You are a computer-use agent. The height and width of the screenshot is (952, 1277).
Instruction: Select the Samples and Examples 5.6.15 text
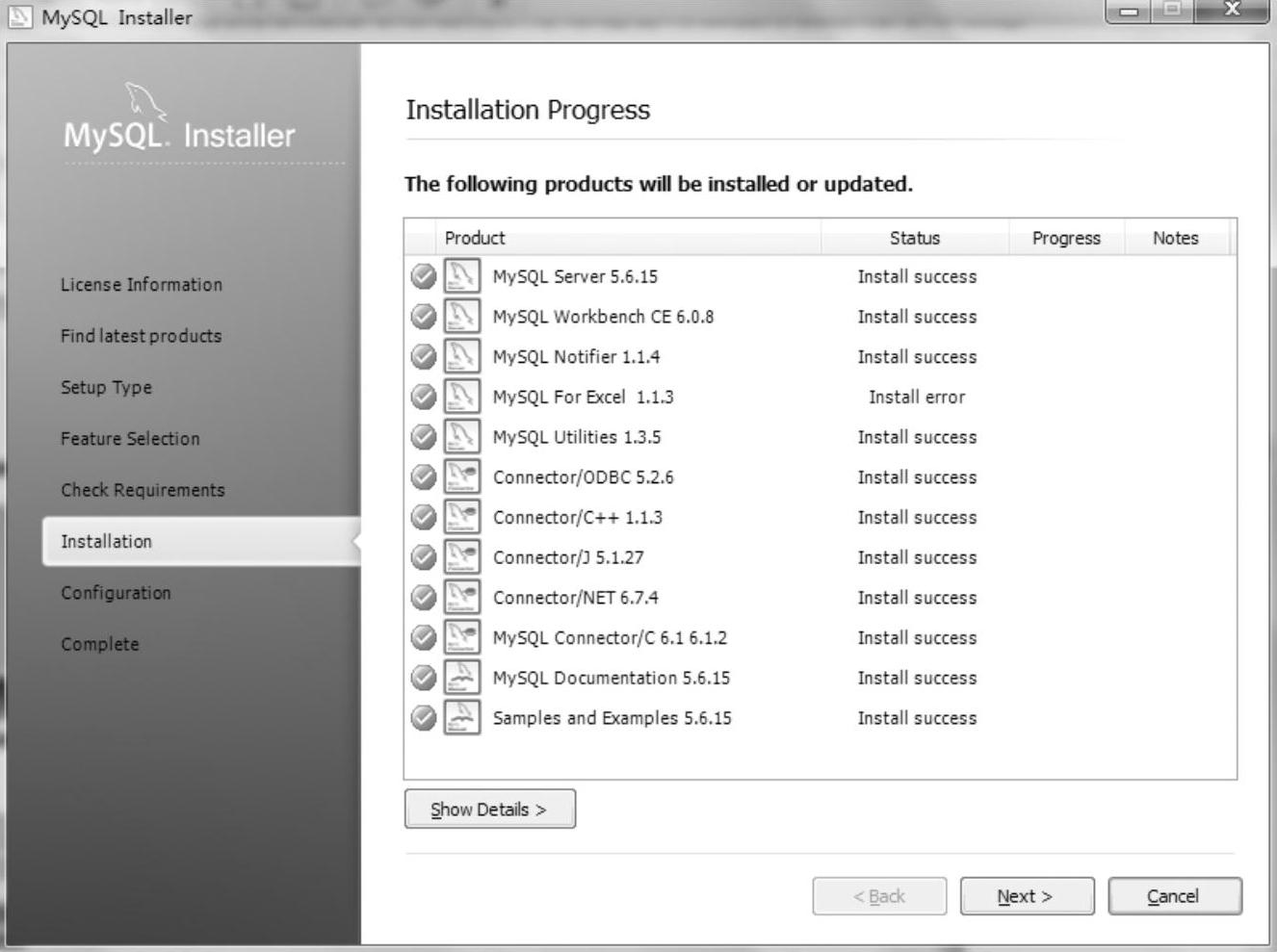[x=612, y=718]
